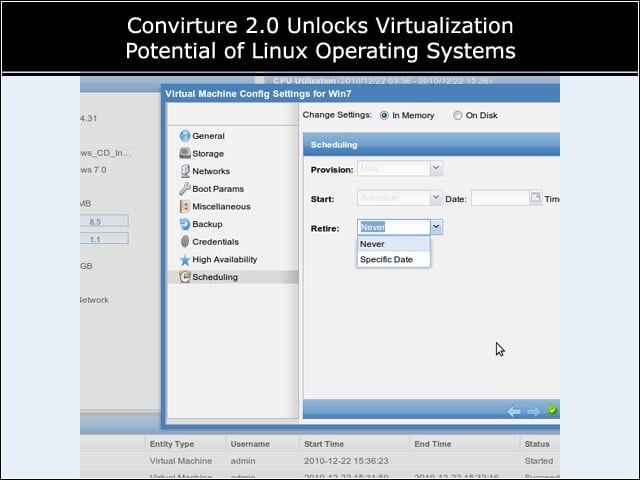
Task: Select In Memory change settings option
Action: pos(384,116)
